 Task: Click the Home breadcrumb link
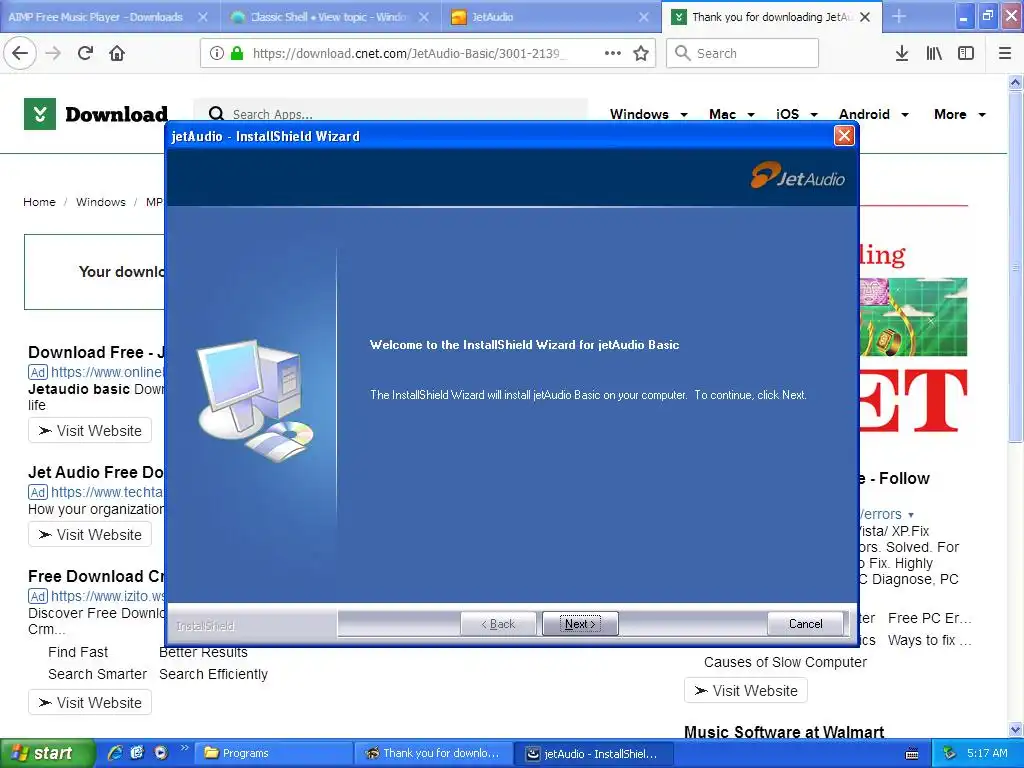click(39, 202)
